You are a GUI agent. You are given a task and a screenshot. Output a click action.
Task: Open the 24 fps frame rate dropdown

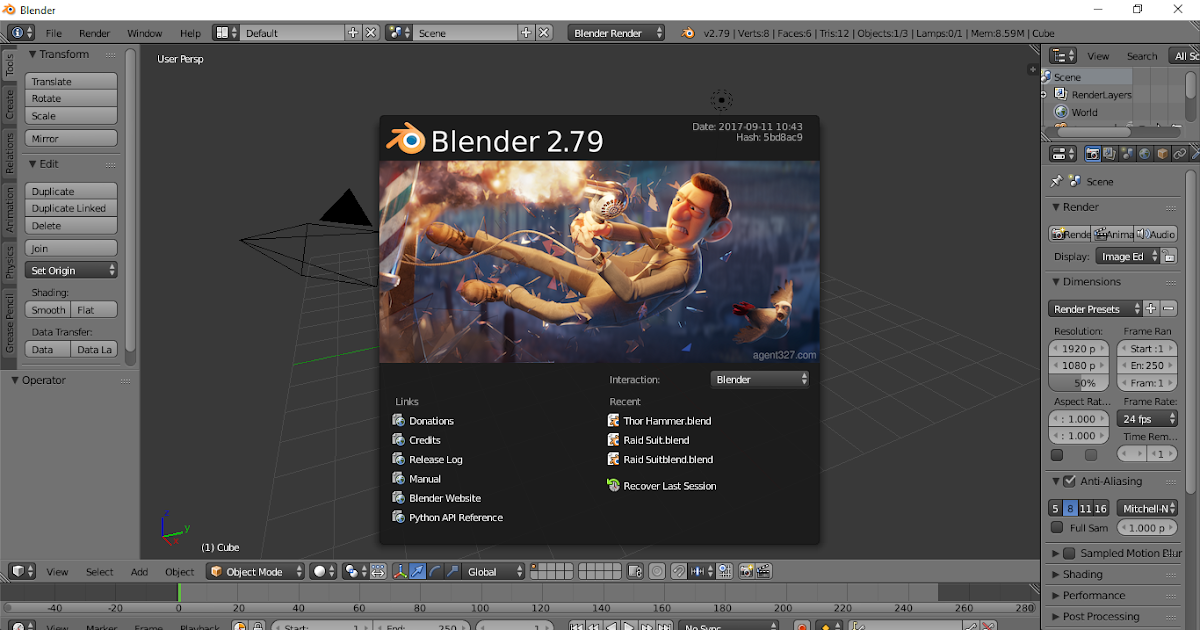pyautogui.click(x=1146, y=419)
